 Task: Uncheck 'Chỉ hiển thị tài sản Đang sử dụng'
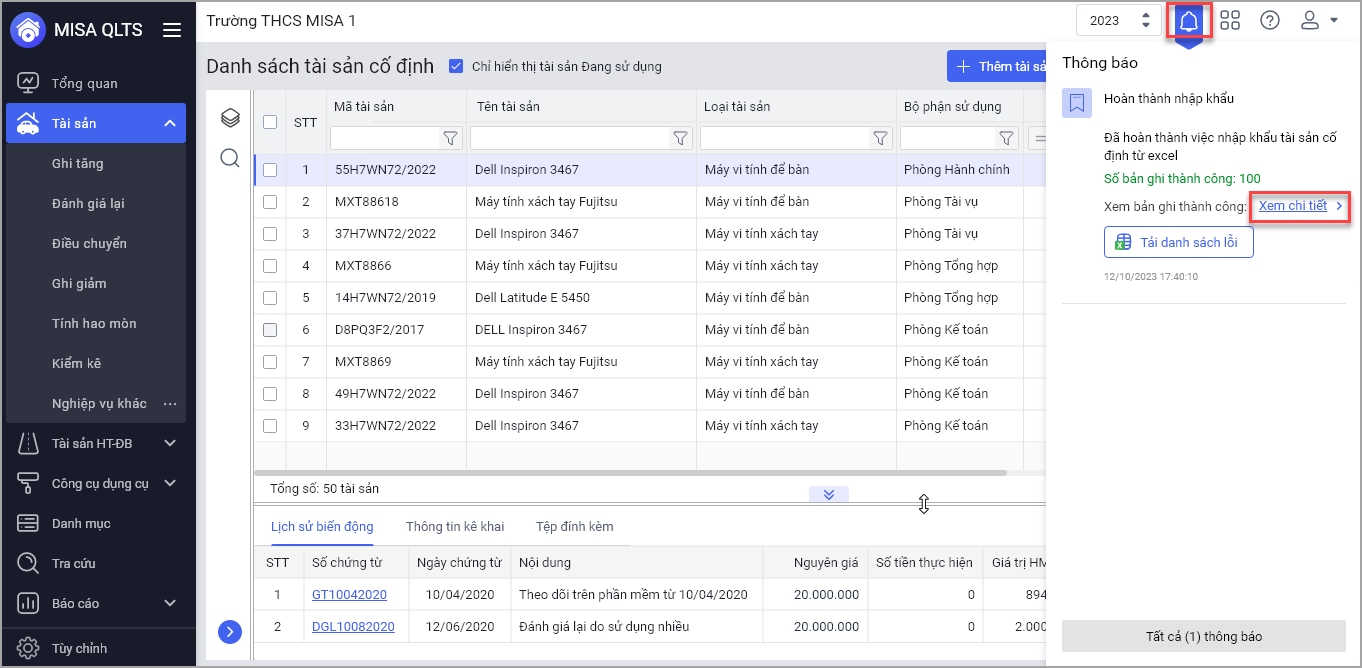pyautogui.click(x=456, y=67)
